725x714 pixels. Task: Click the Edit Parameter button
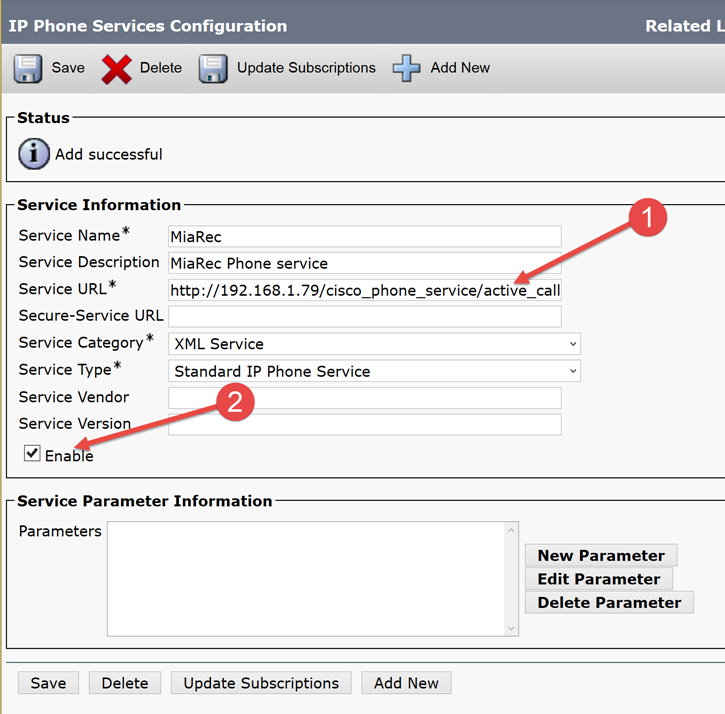[599, 579]
